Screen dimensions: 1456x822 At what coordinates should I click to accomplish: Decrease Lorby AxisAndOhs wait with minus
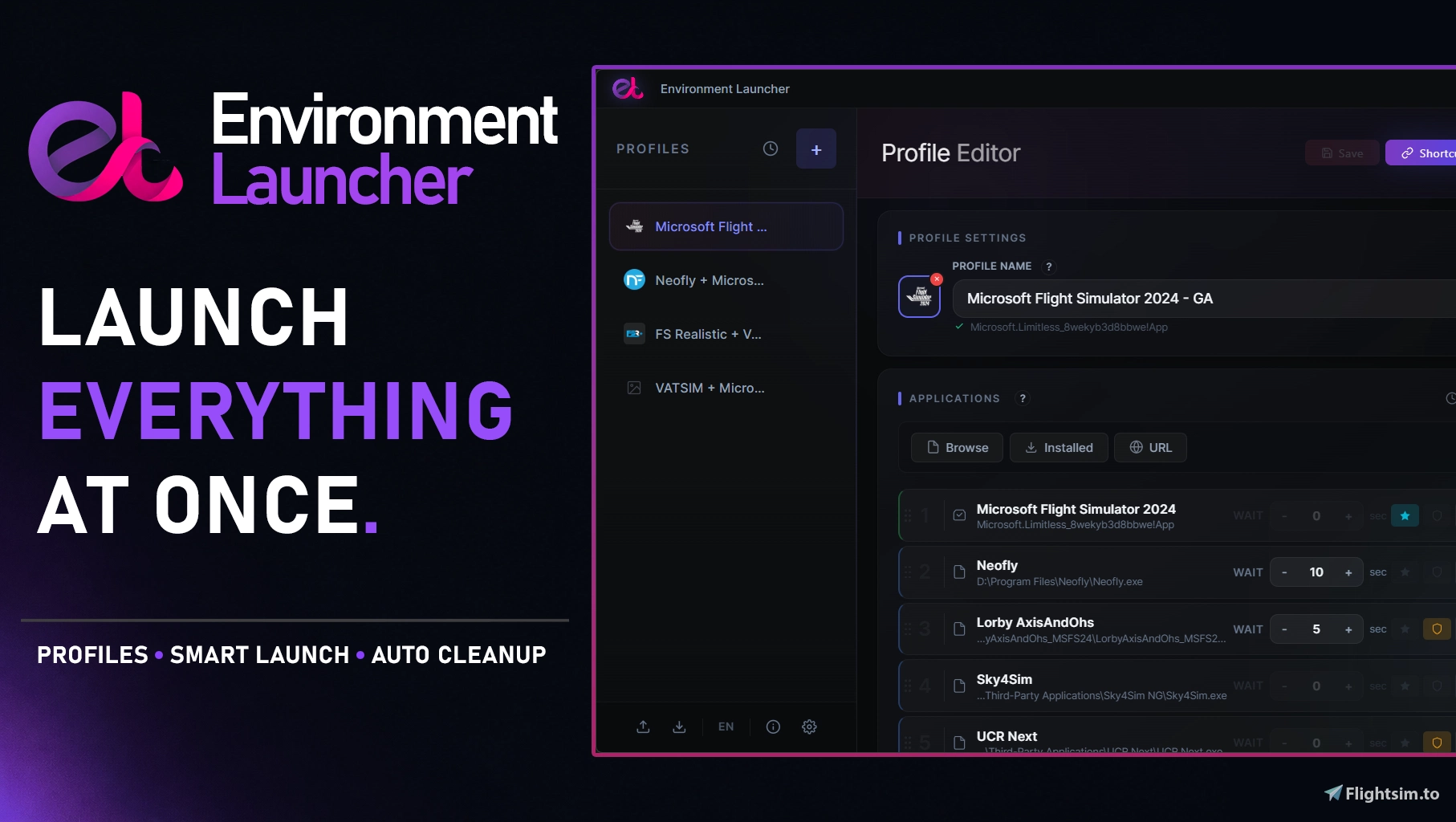pyautogui.click(x=1284, y=629)
